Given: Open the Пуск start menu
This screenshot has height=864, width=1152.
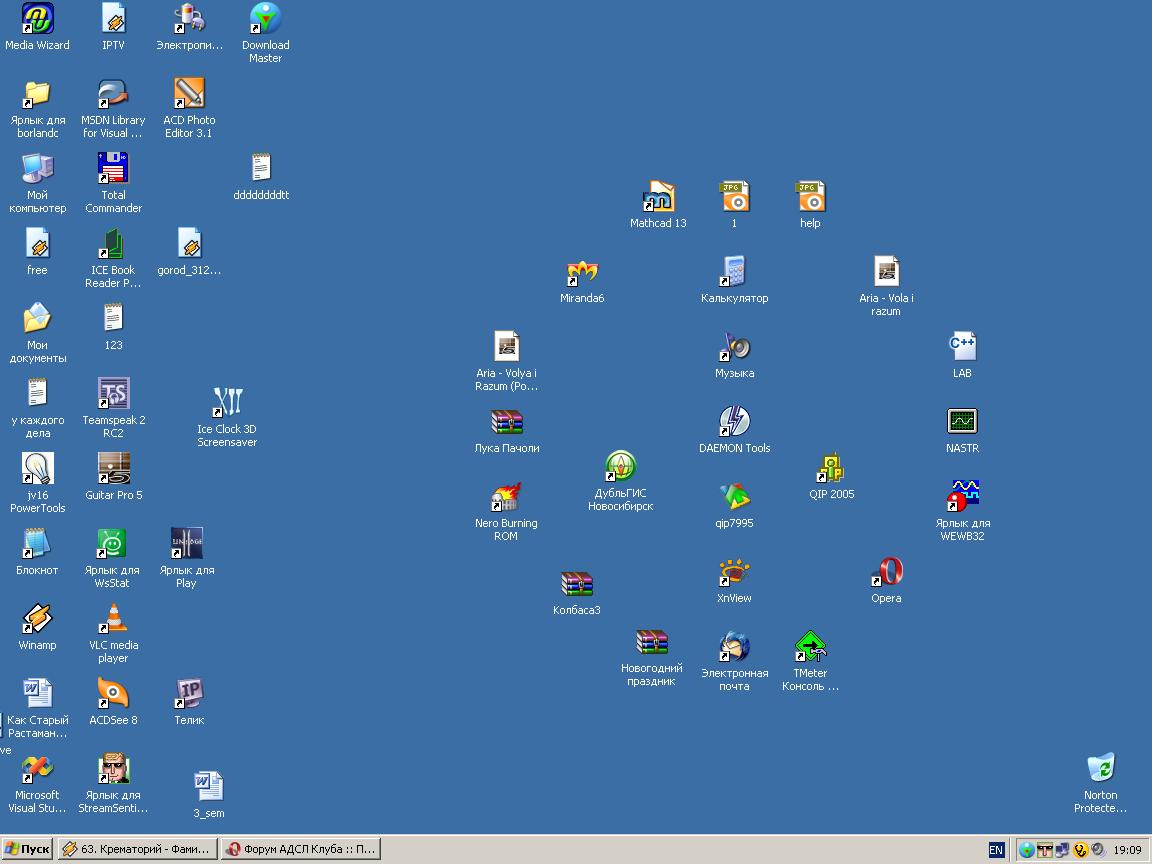Looking at the screenshot, I should [x=27, y=849].
